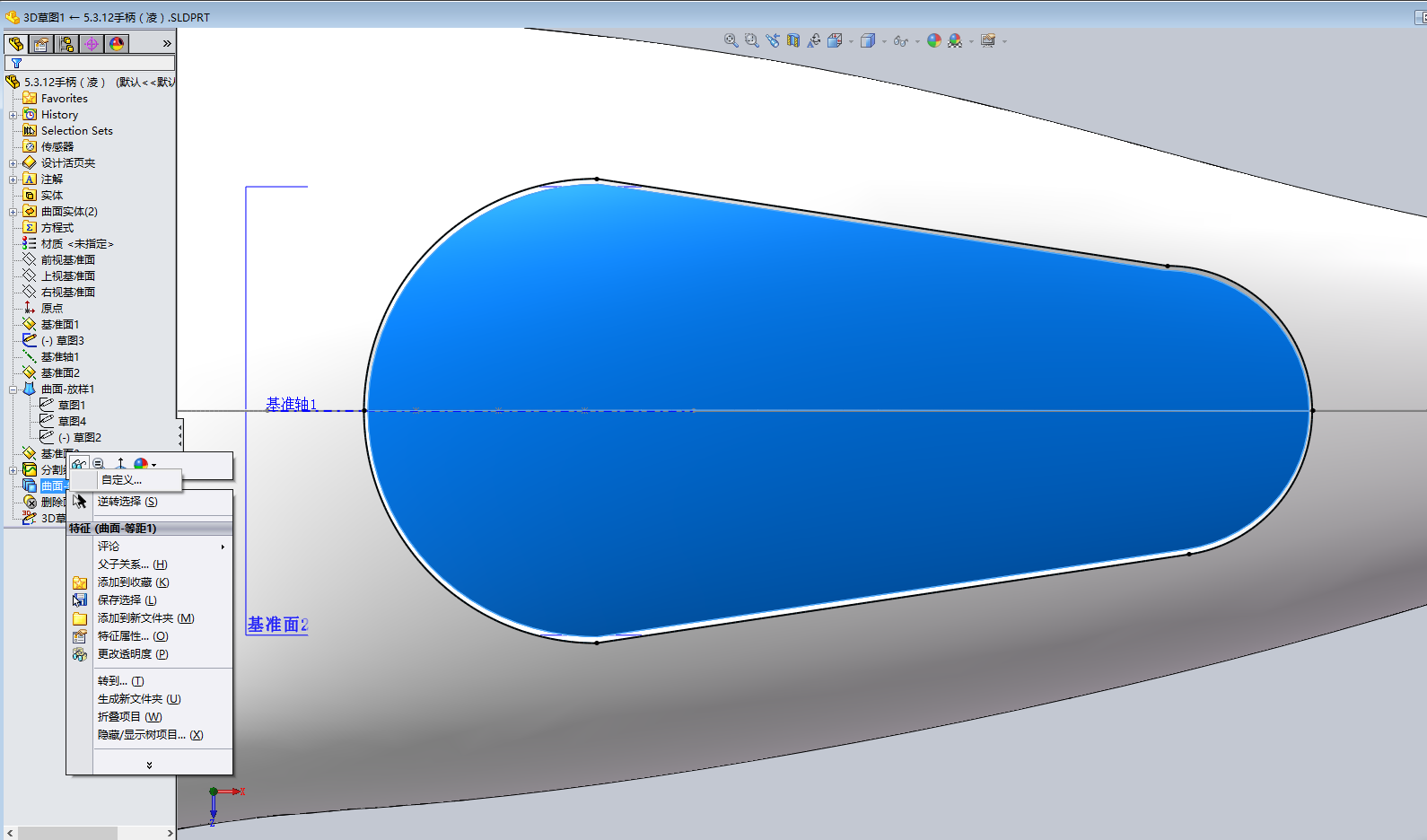Click the Apply Scene icon
The width and height of the screenshot is (1427, 840).
coord(955,40)
